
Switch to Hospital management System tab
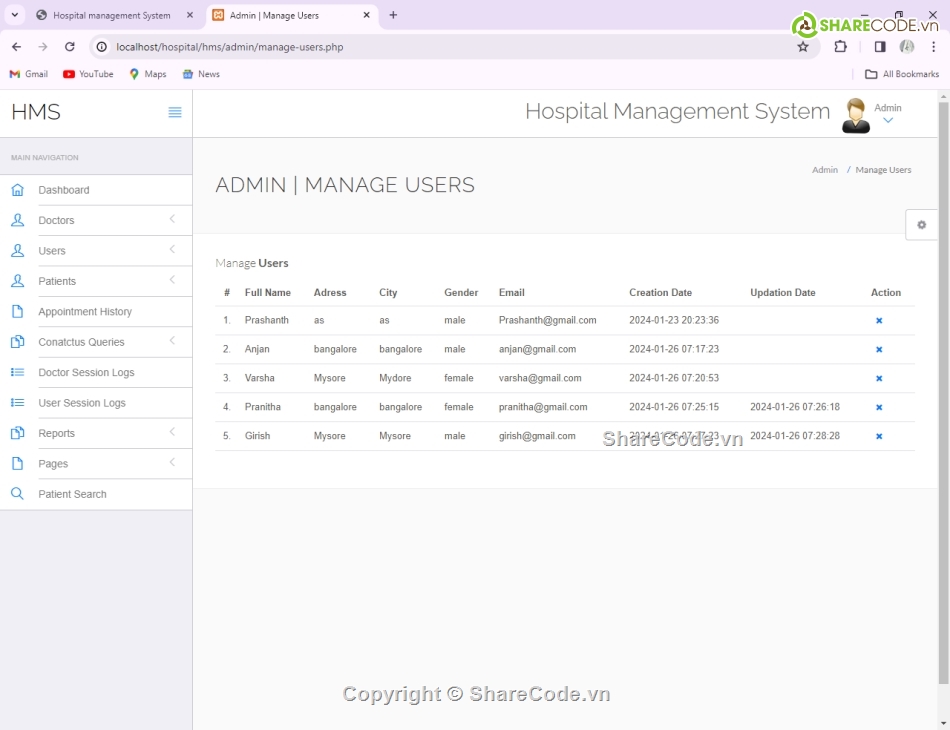coord(111,16)
